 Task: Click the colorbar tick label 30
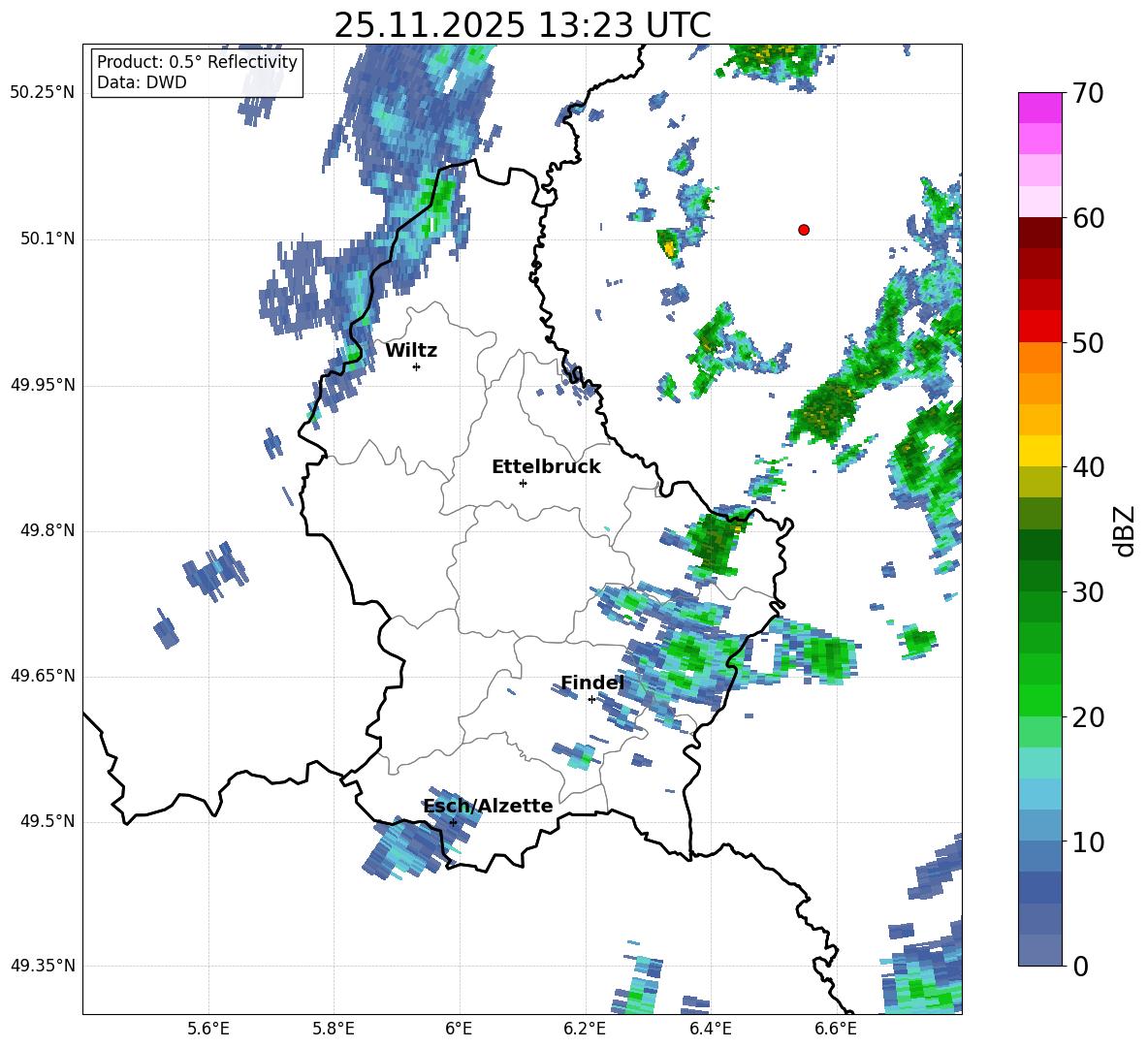click(x=1088, y=592)
